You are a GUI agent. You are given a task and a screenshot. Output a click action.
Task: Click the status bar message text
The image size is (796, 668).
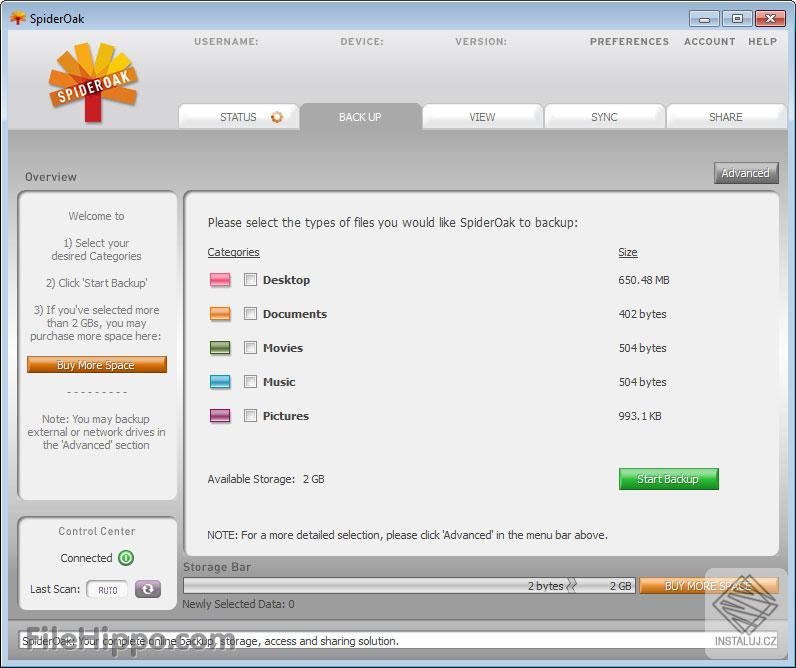click(210, 641)
